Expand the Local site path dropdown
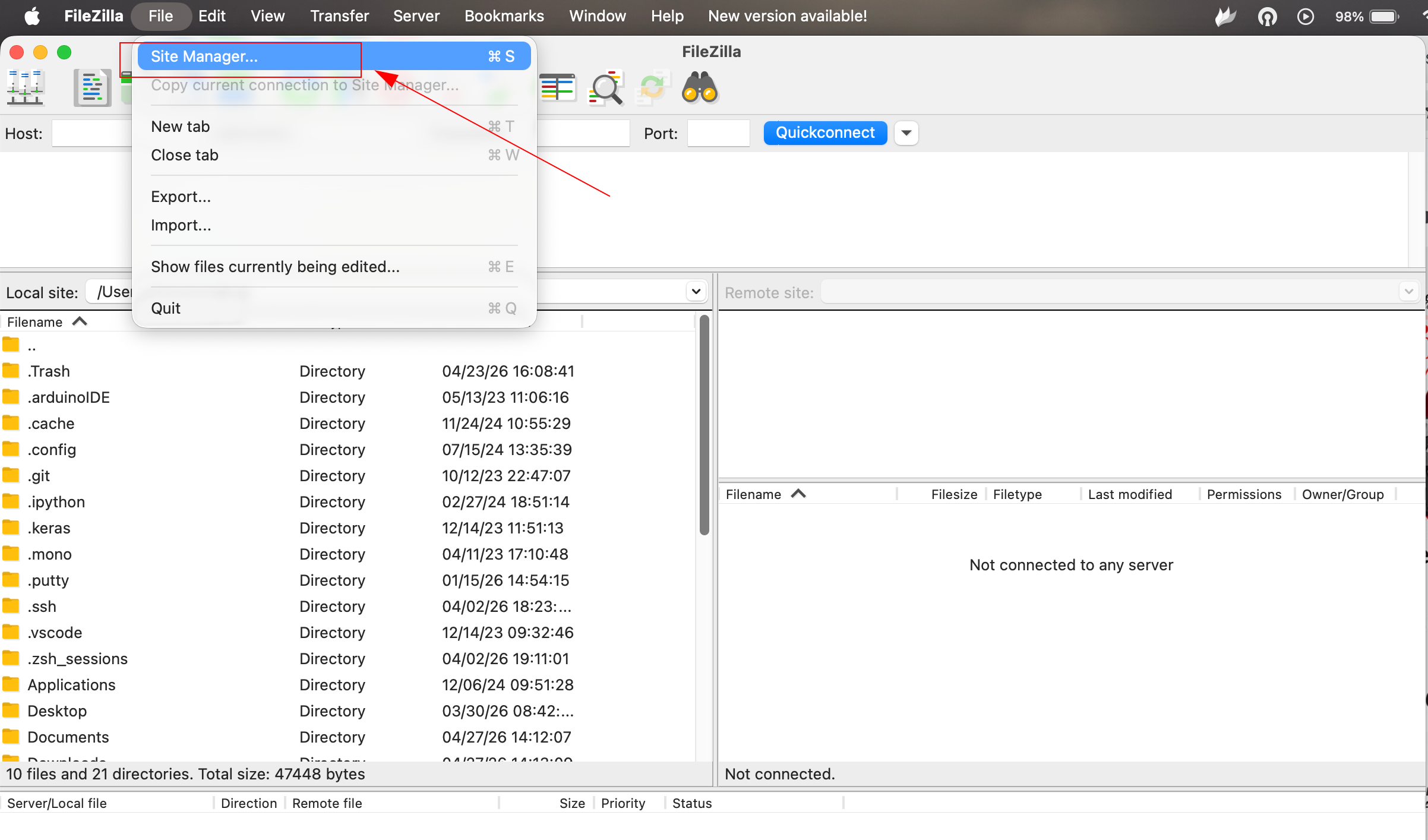 pyautogui.click(x=696, y=292)
